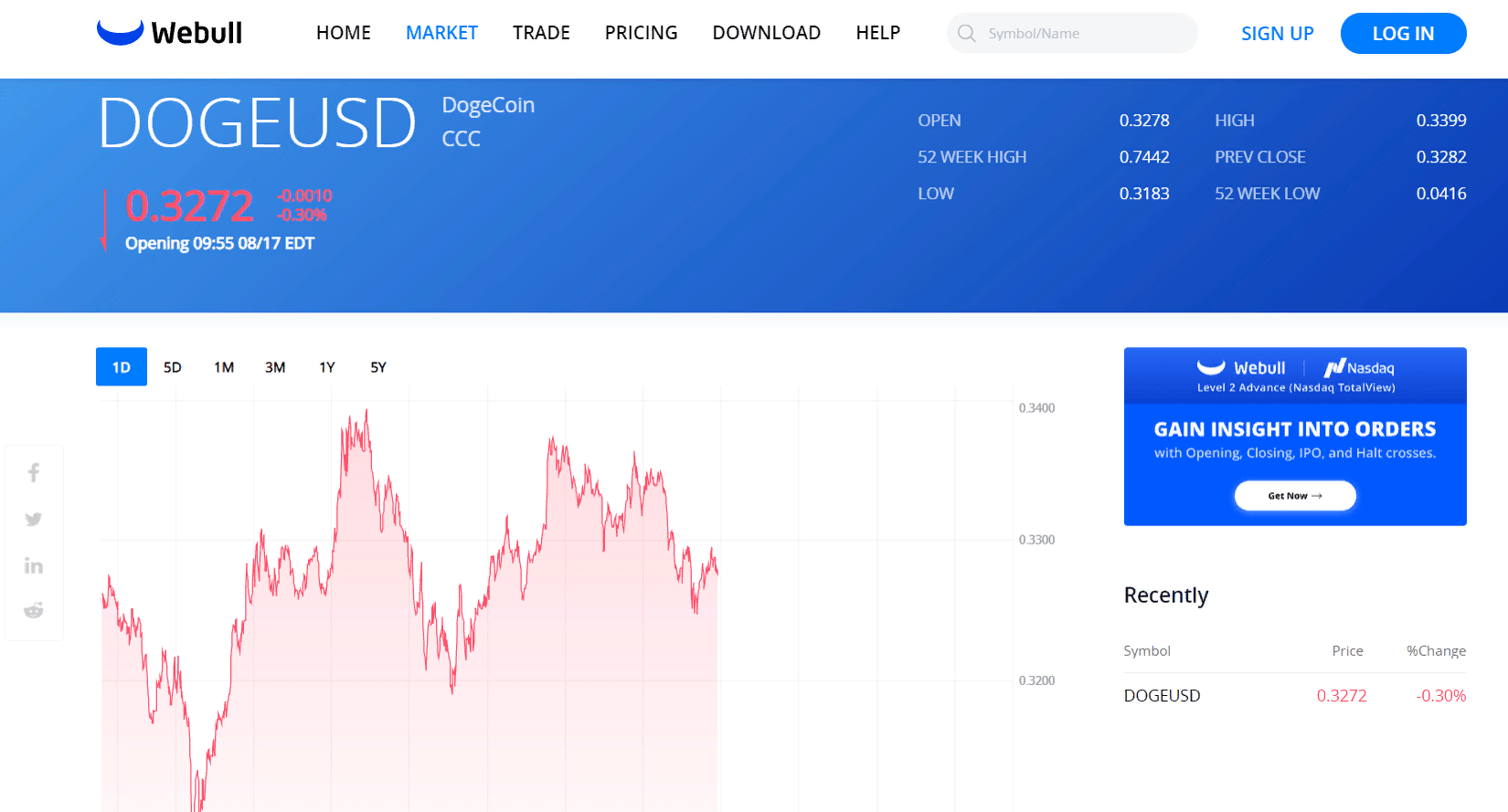
Task: Click the SIGN UP link
Action: click(x=1277, y=34)
